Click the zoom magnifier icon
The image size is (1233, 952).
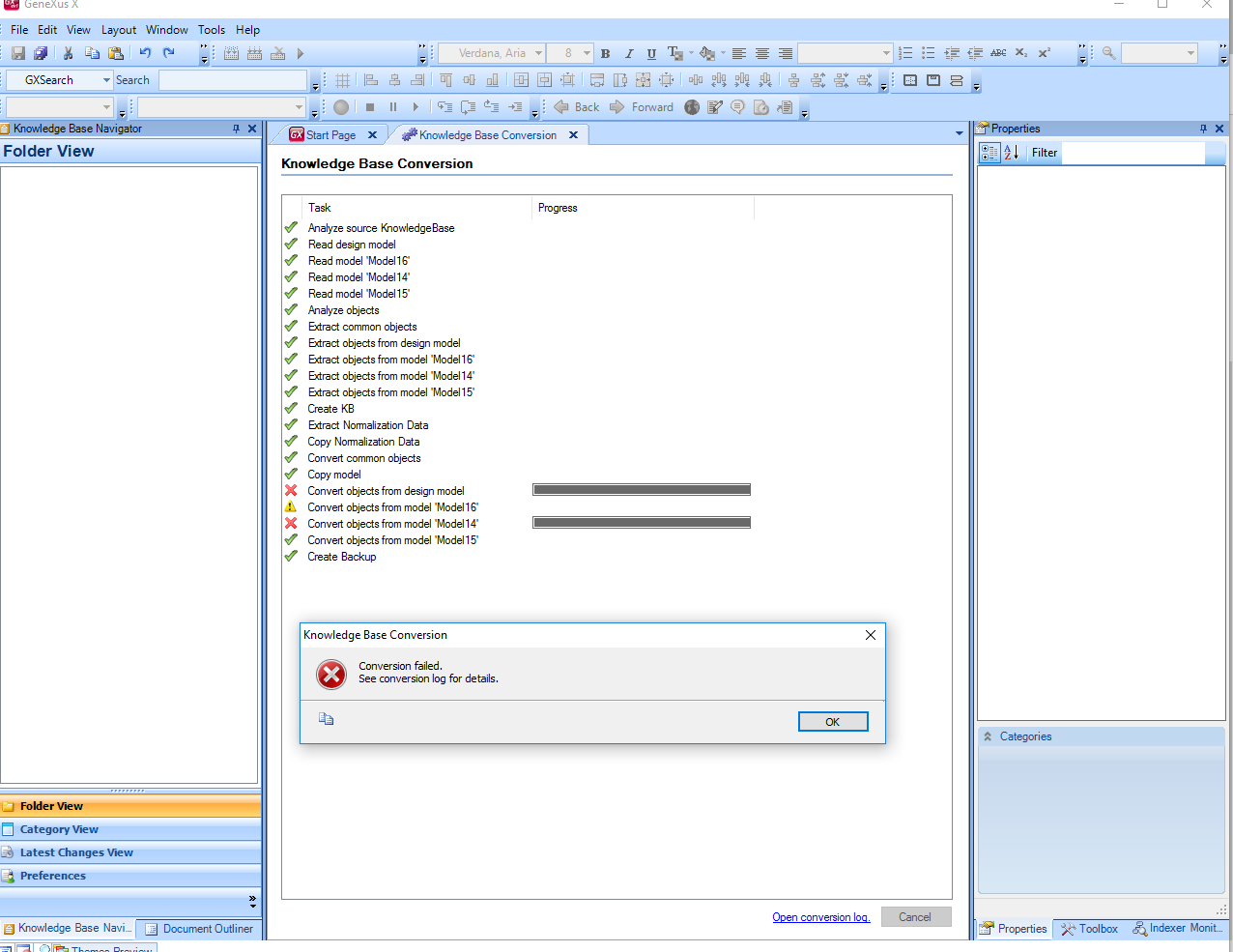(x=1108, y=53)
